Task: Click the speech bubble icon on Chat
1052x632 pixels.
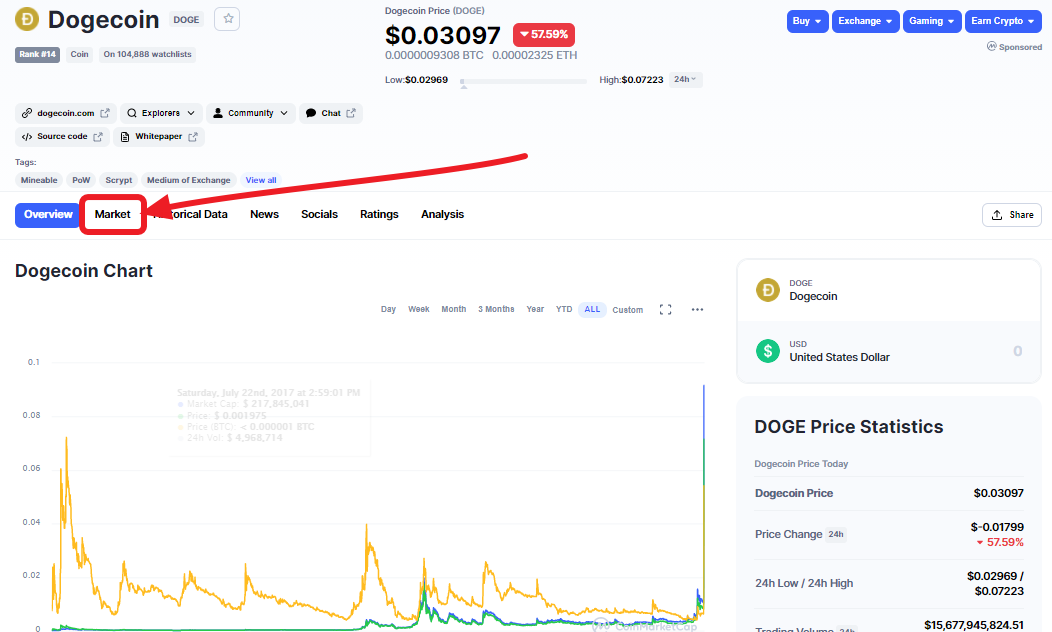Action: (311, 113)
